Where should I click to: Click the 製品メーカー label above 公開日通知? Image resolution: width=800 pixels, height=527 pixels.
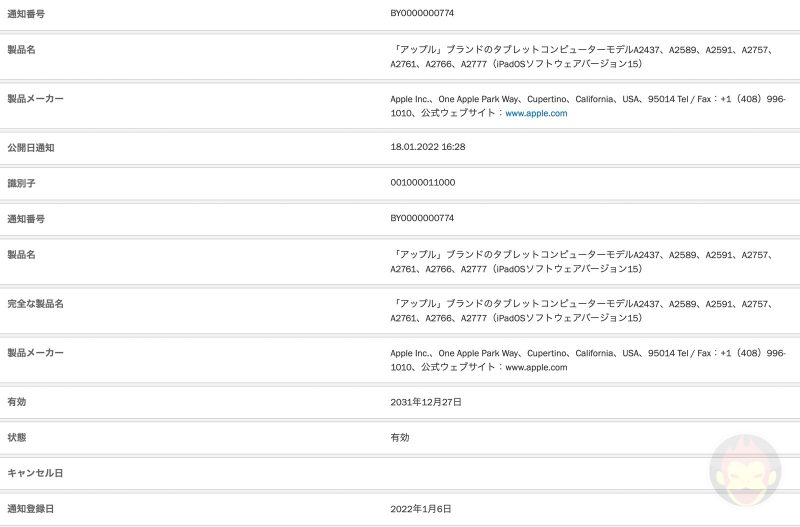coord(35,99)
